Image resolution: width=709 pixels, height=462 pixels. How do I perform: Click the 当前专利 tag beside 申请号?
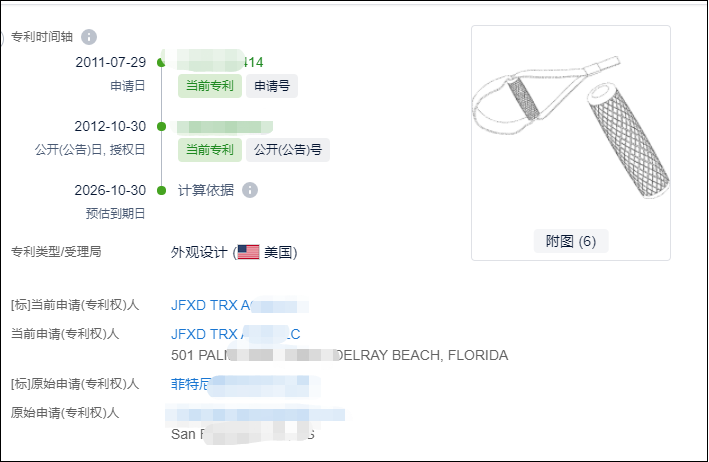[209, 86]
